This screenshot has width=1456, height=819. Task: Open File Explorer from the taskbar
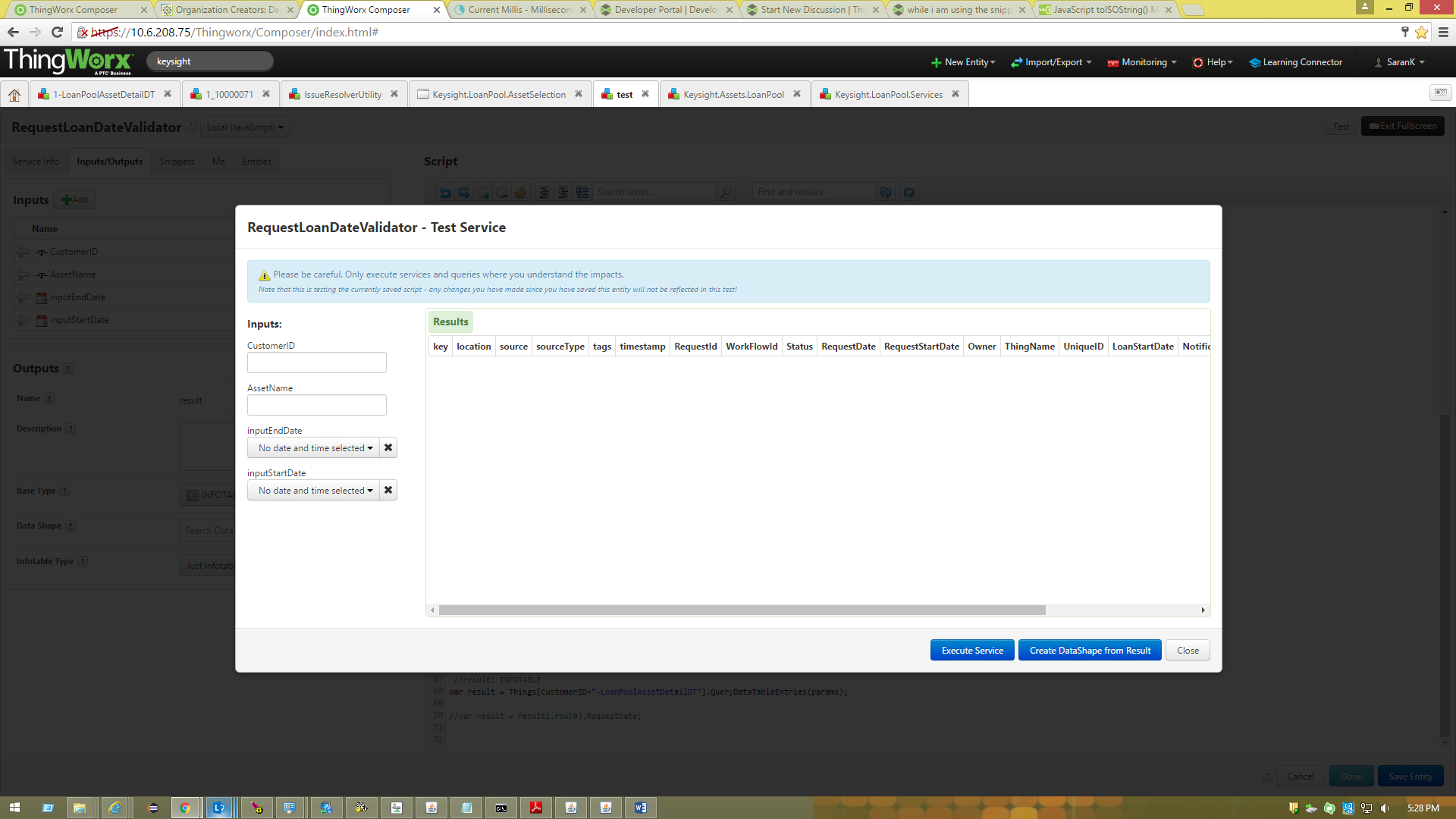80,808
